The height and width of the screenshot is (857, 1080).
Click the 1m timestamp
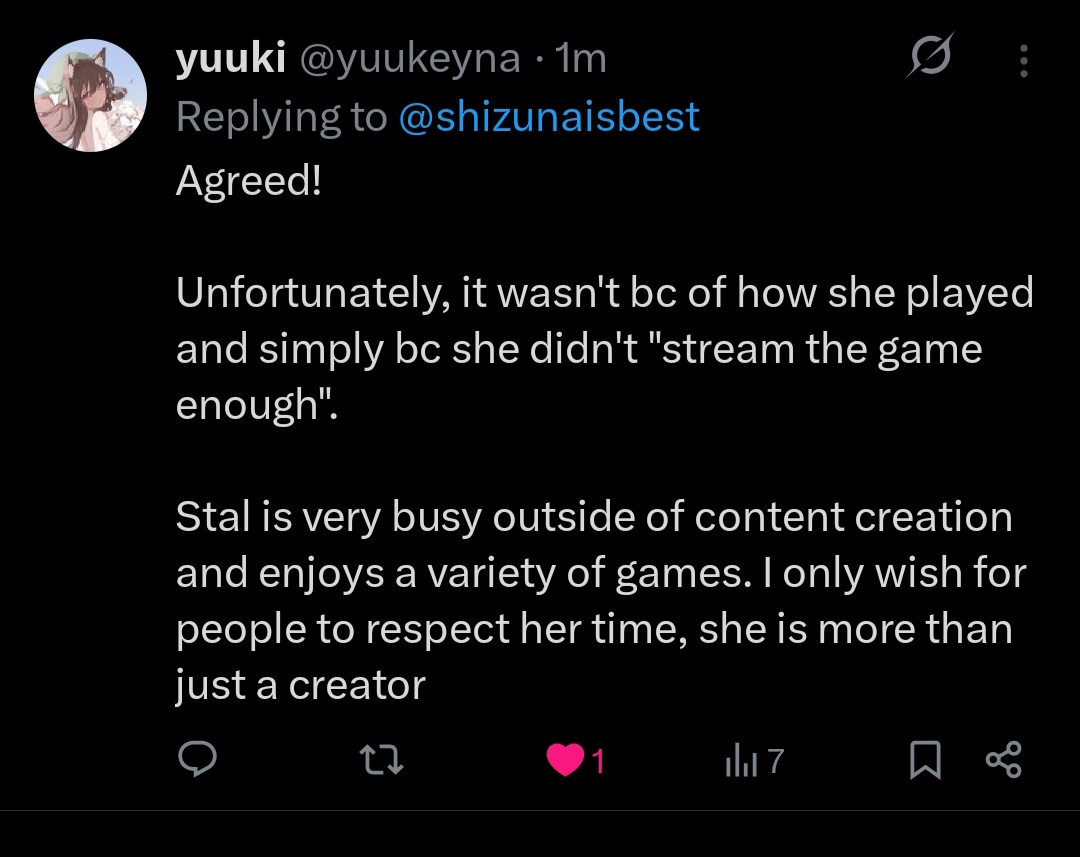581,59
